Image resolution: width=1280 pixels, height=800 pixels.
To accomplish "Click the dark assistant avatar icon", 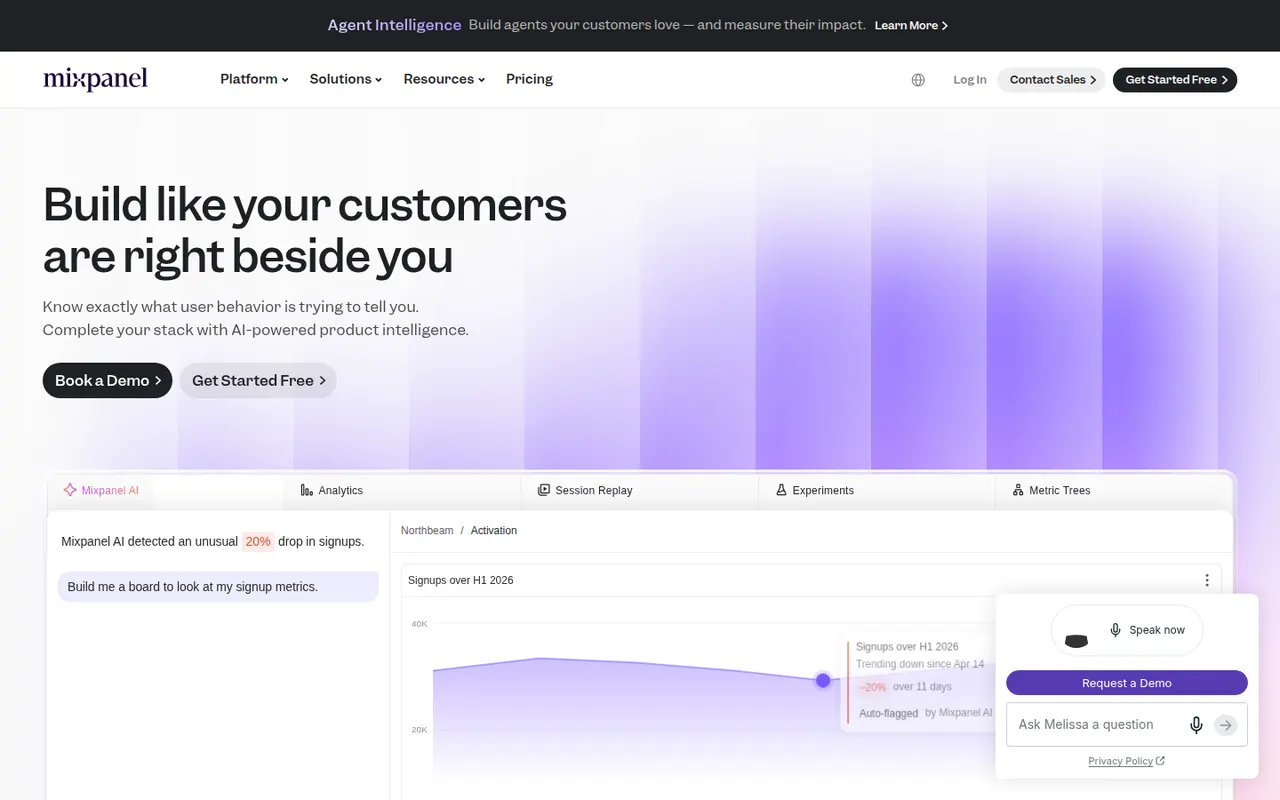I will [x=1076, y=640].
